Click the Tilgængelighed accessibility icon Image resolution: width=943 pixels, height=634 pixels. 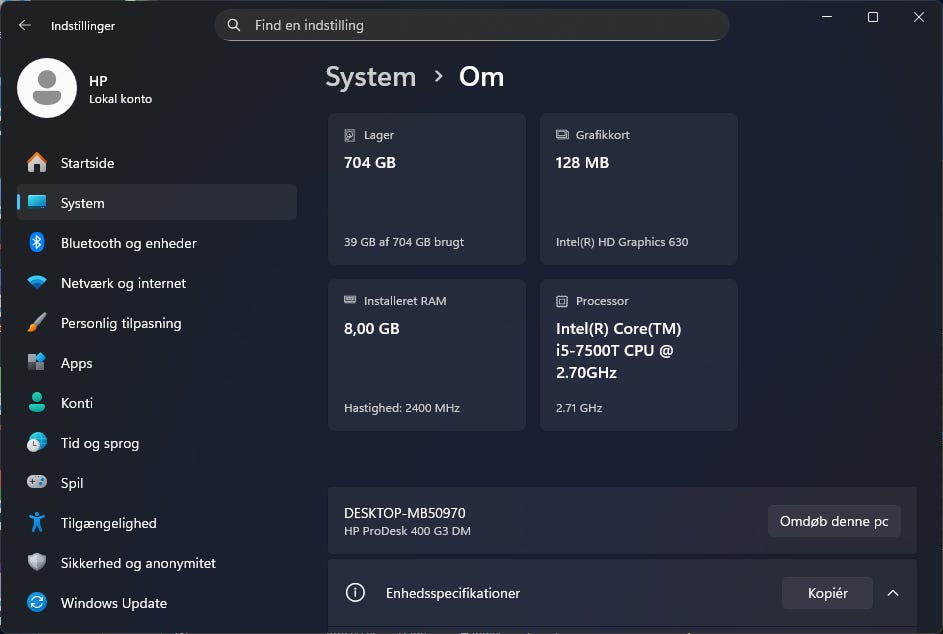(37, 523)
